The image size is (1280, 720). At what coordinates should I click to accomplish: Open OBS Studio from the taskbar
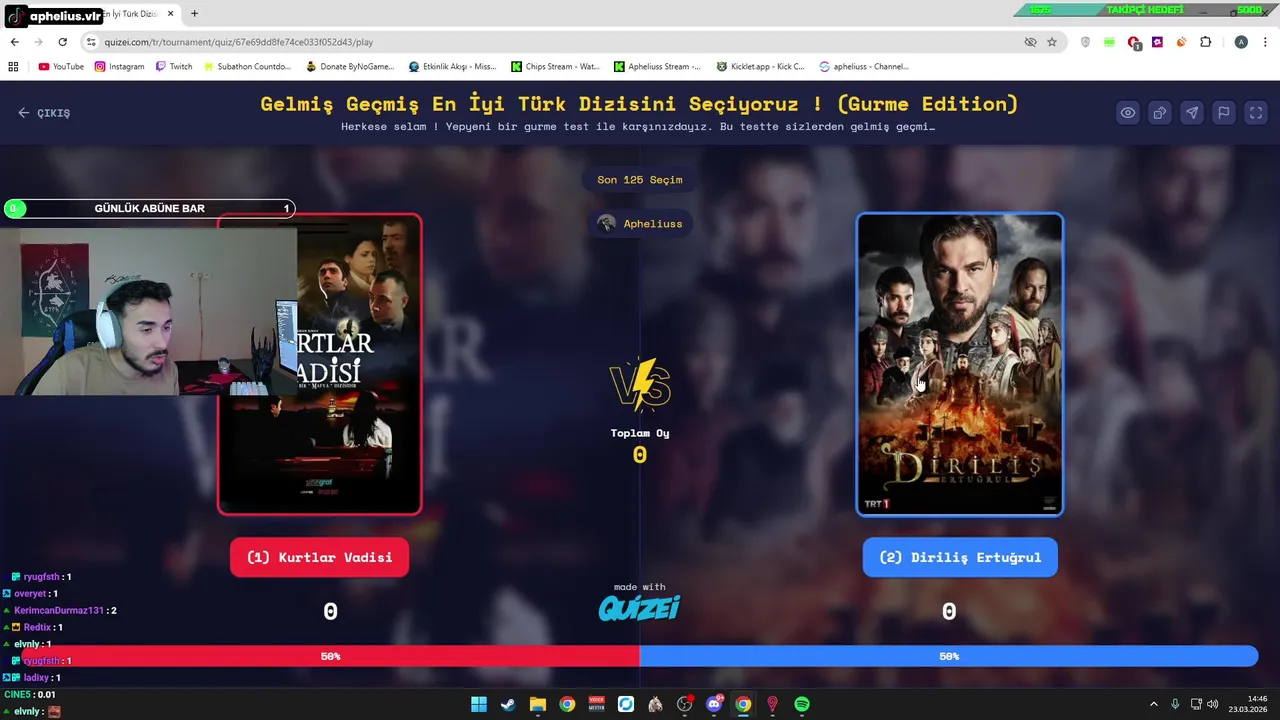[x=684, y=704]
